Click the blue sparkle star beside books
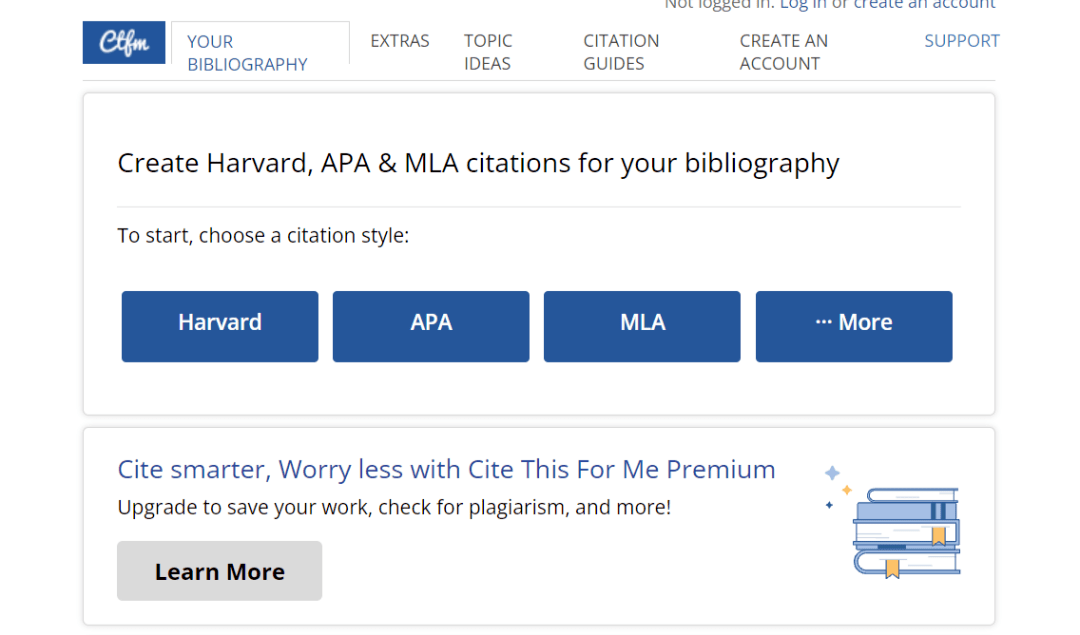Image resolution: width=1080 pixels, height=635 pixels. point(832,472)
